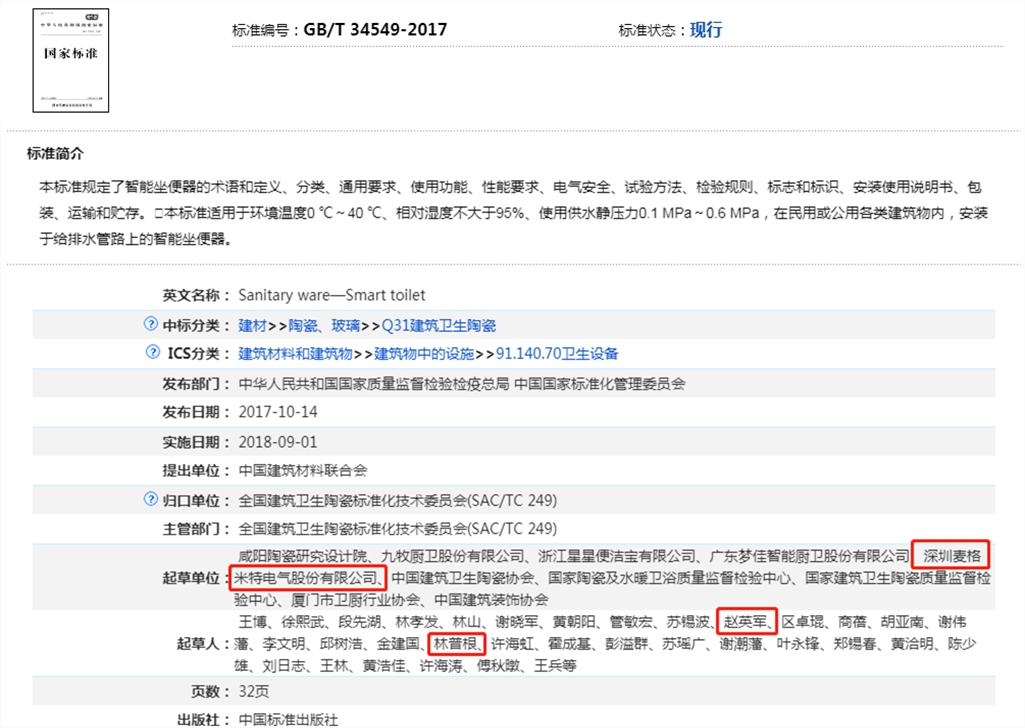1025x728 pixels.
Task: Open the 建材 classification link
Action: pos(252,325)
